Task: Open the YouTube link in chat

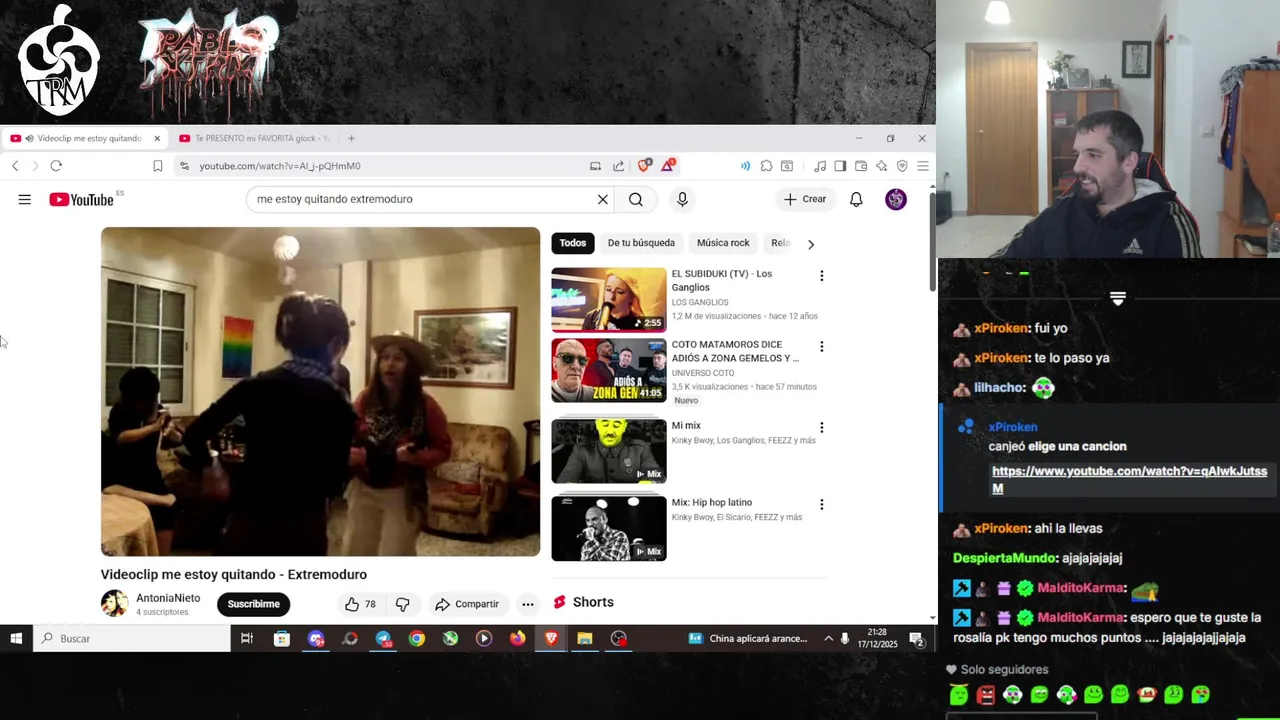Action: (1129, 479)
